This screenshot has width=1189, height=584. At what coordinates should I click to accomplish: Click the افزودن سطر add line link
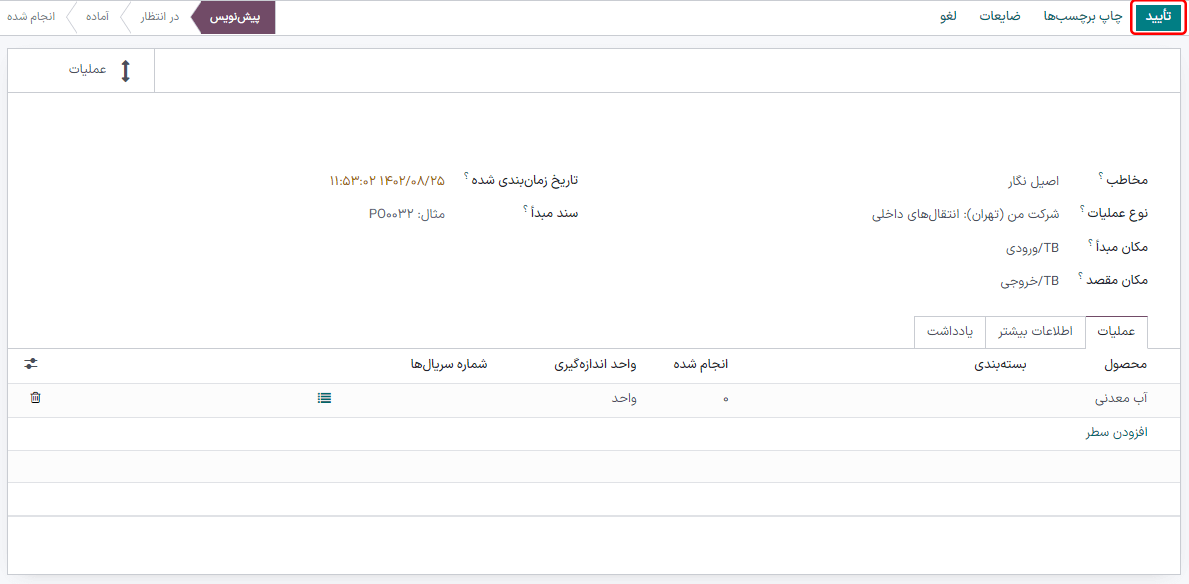coord(1118,432)
